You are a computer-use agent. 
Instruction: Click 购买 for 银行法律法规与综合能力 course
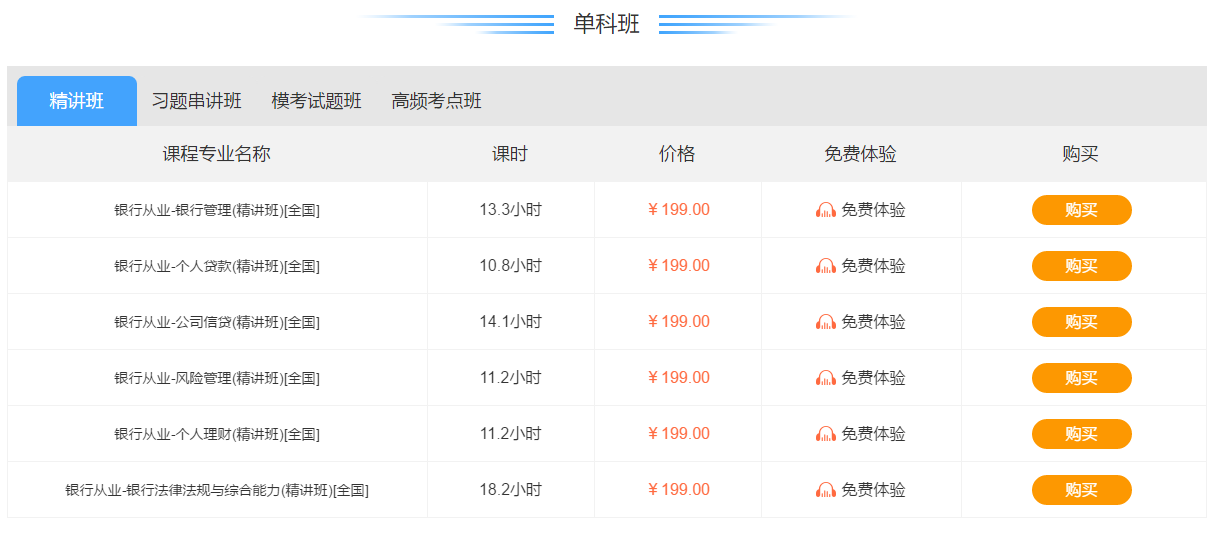(1082, 490)
